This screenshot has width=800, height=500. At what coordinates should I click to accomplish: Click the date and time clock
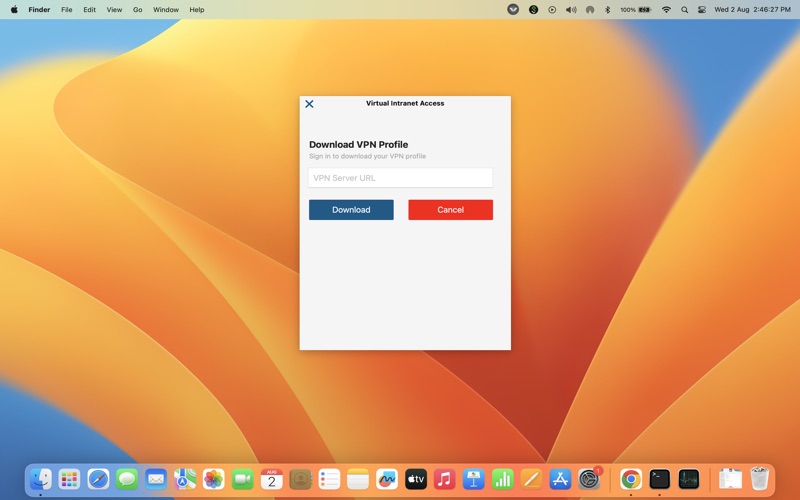pyautogui.click(x=753, y=9)
